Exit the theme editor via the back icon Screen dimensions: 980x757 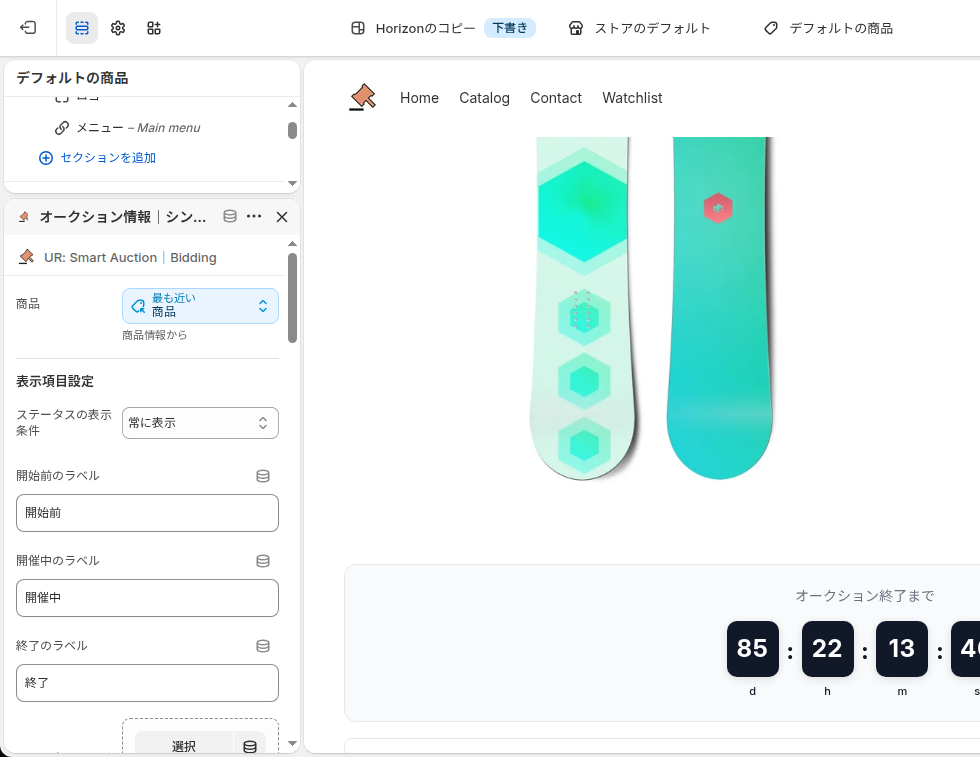coord(28,28)
